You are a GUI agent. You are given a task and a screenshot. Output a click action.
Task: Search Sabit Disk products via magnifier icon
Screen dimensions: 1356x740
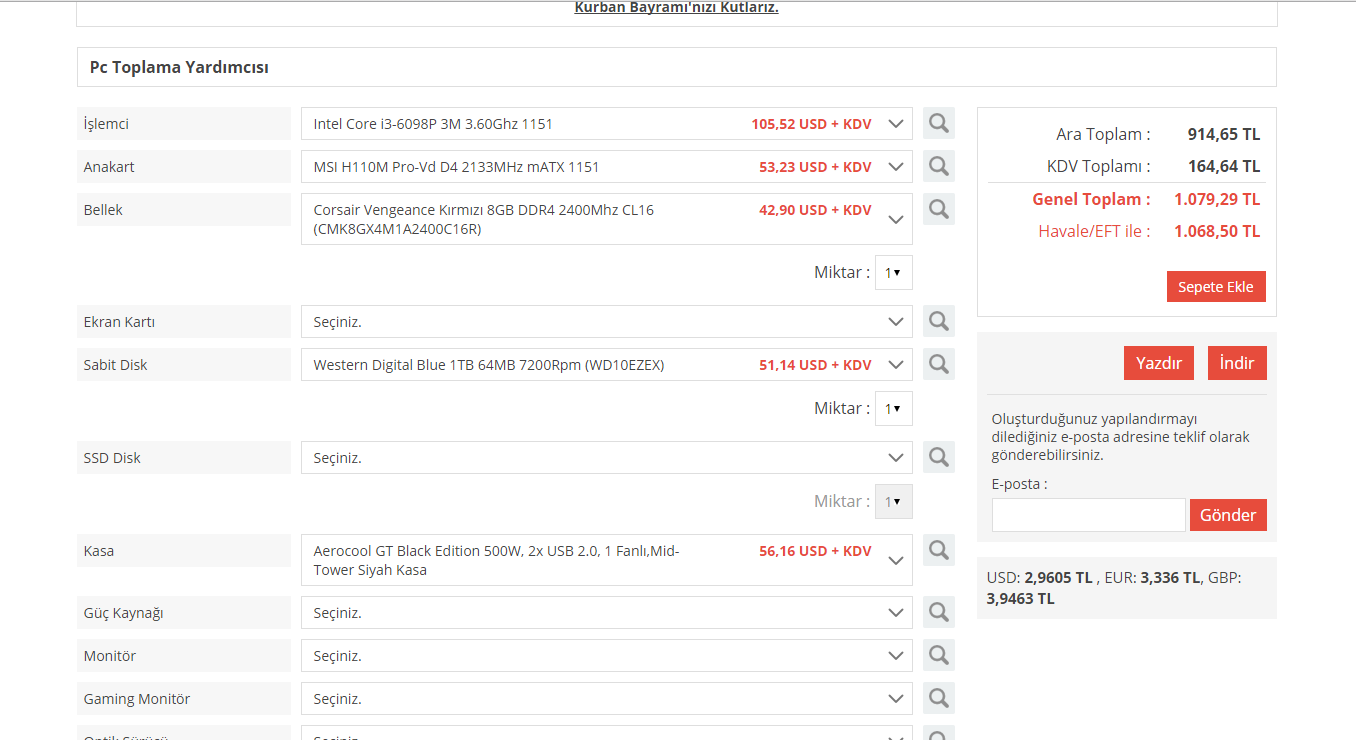tap(938, 364)
